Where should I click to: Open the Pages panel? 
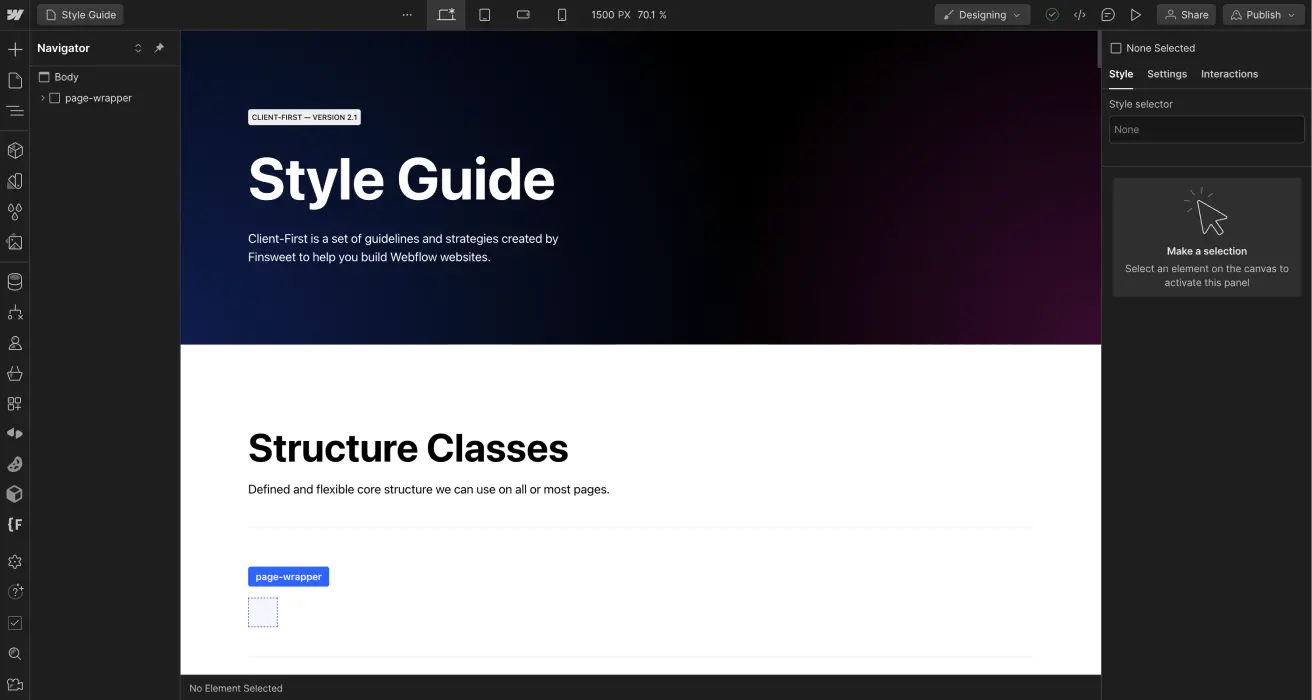(x=15, y=79)
